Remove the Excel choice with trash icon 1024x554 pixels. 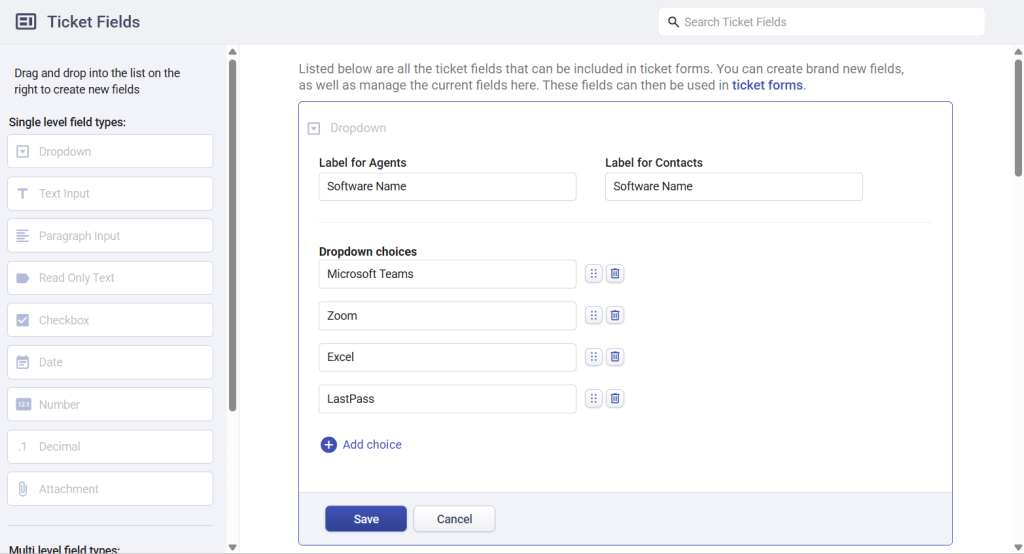pyautogui.click(x=615, y=357)
